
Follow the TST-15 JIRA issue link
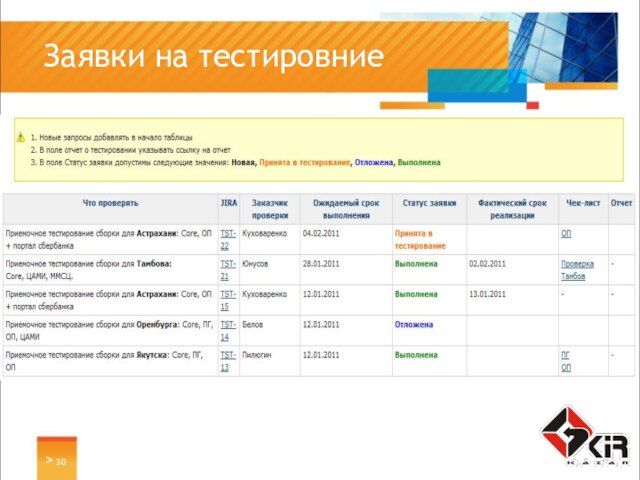[225, 300]
